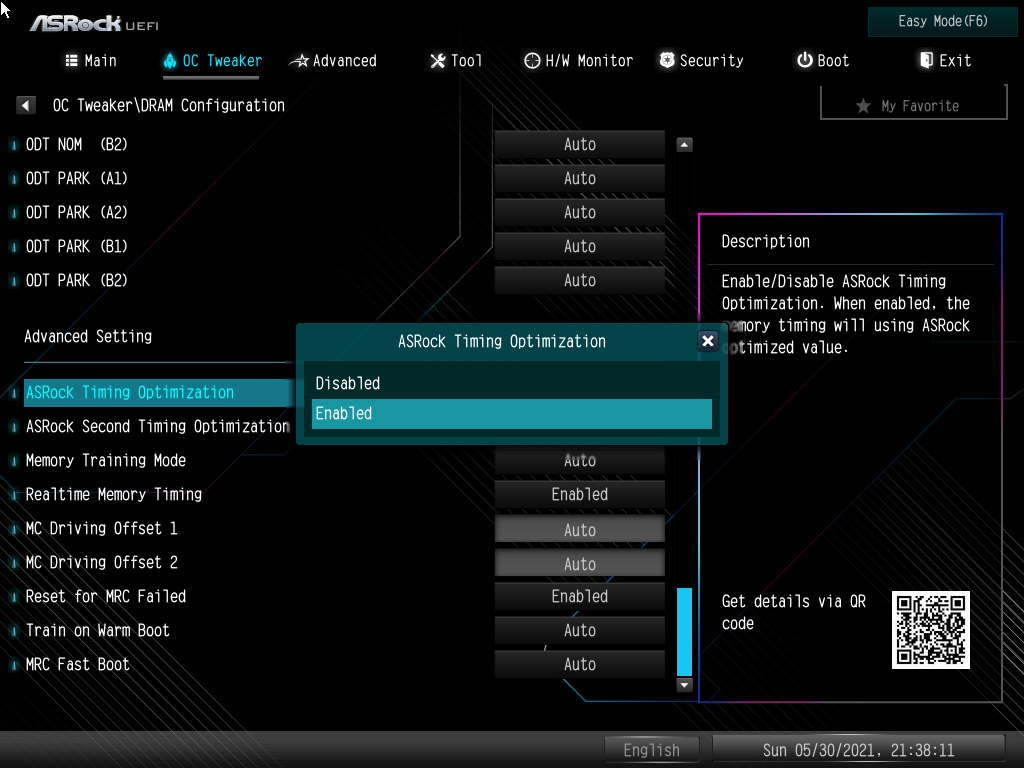Close the ASRock Timing Optimization popup

tap(707, 341)
